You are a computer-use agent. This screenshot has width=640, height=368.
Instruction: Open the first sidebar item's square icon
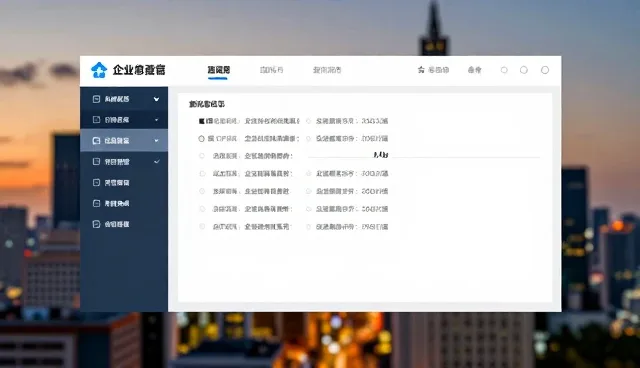point(96,99)
